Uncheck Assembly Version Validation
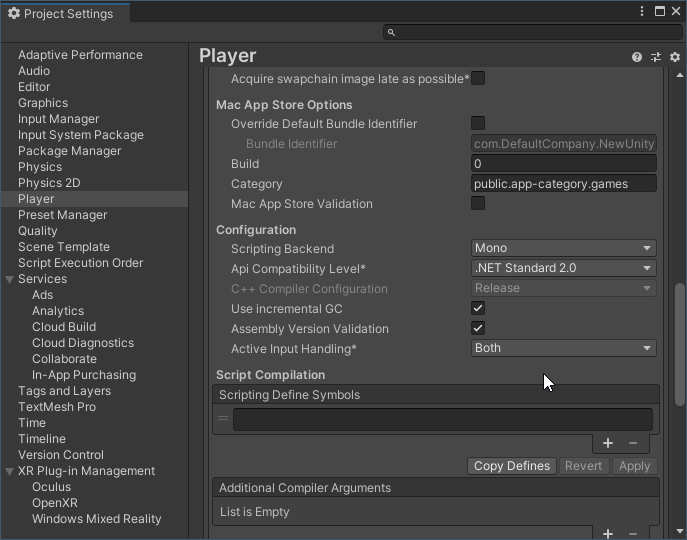687x540 pixels. [478, 328]
